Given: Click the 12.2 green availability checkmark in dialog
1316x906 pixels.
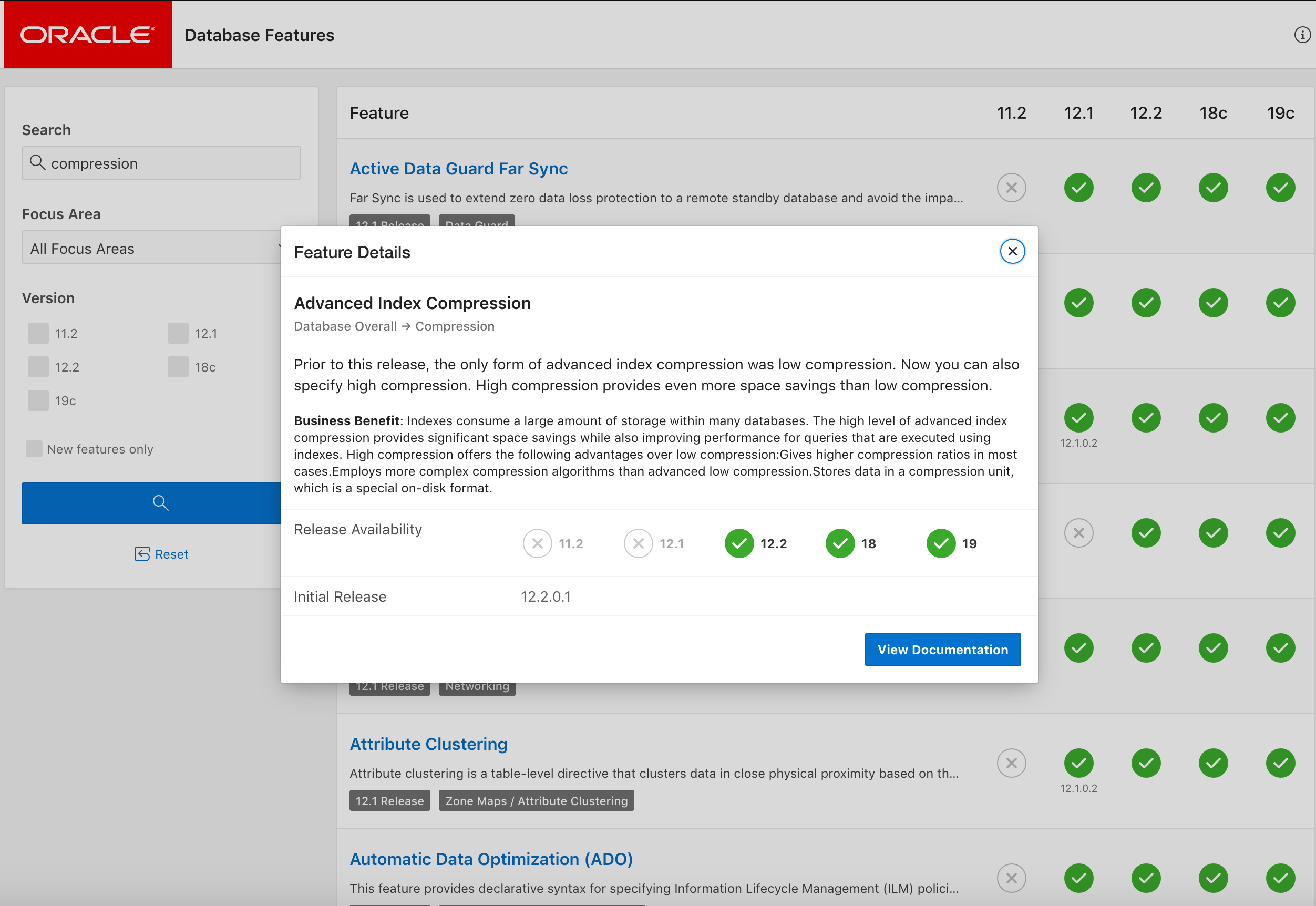Looking at the screenshot, I should (738, 543).
